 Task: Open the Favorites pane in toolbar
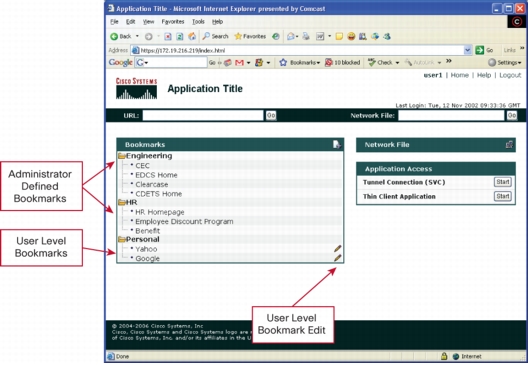[250, 36]
